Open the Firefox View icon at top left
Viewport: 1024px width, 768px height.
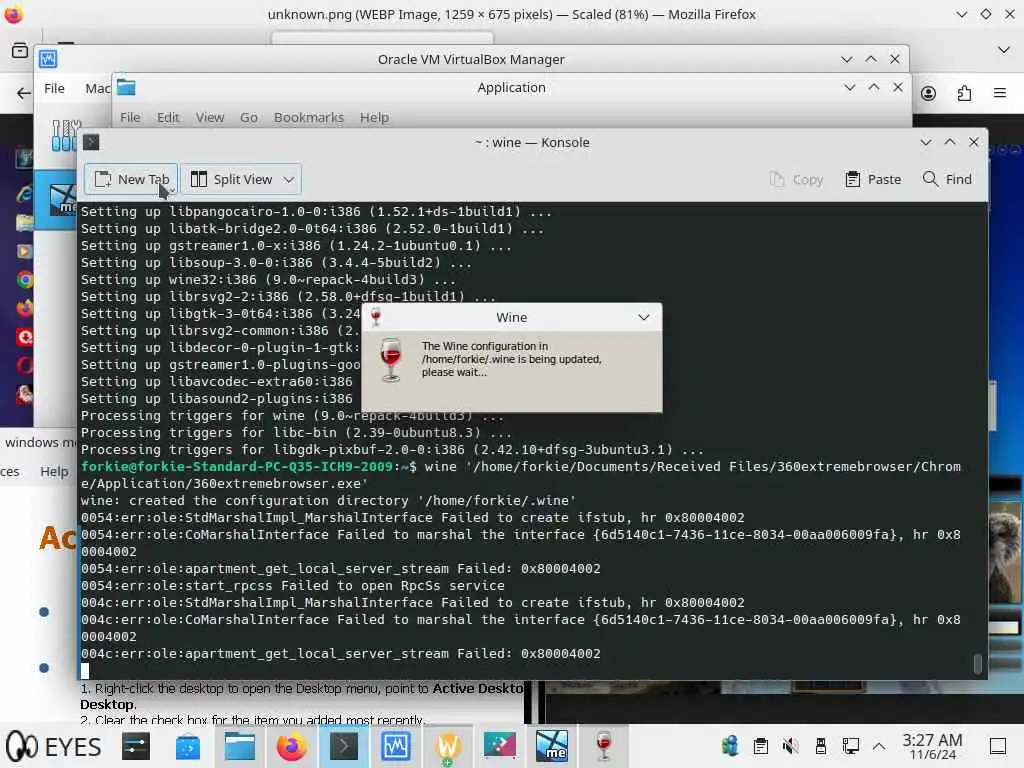[20, 50]
